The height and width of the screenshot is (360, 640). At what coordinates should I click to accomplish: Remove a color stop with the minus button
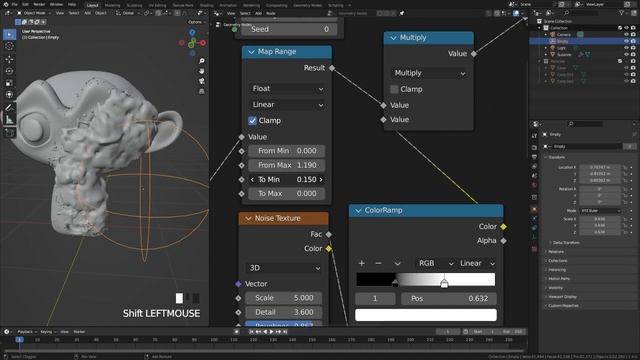(378, 263)
